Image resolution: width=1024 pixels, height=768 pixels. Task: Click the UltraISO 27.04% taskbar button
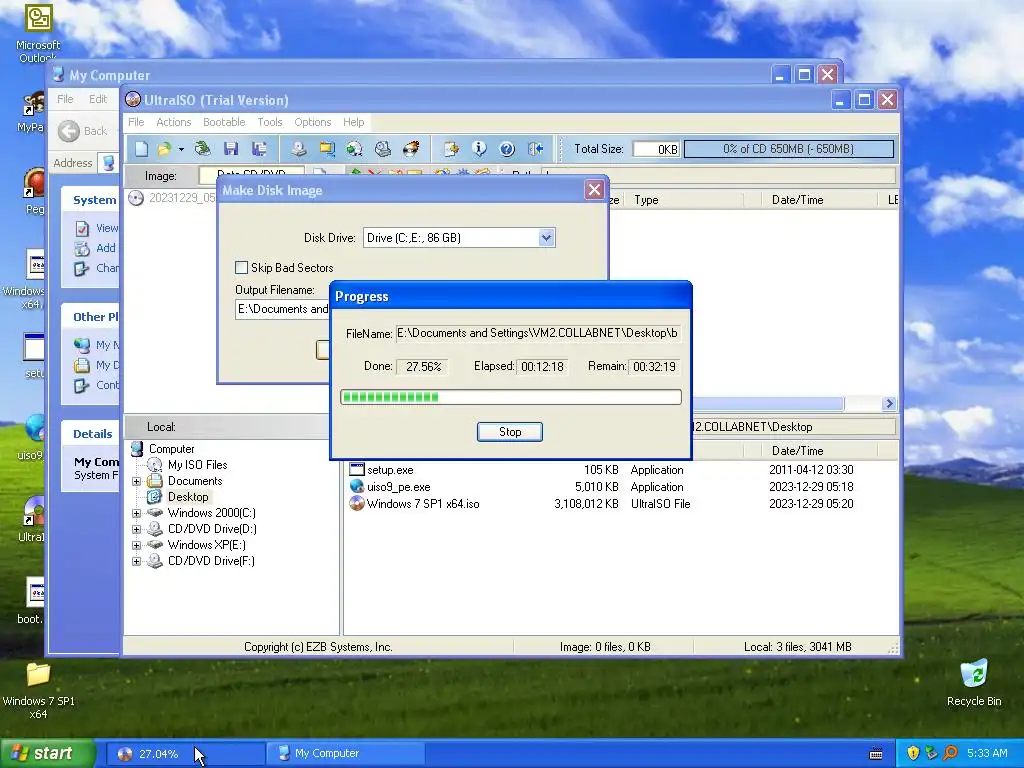pyautogui.click(x=185, y=754)
